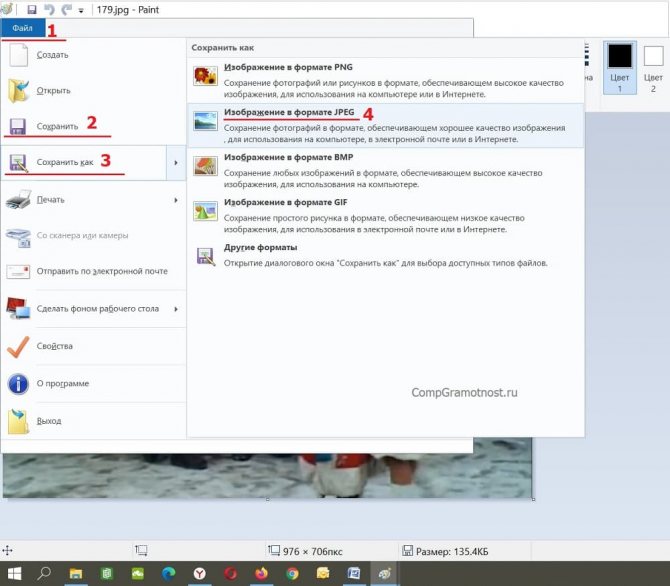Open Свойства via the checkmark icon
Screen dimensions: 670x586
[18, 346]
